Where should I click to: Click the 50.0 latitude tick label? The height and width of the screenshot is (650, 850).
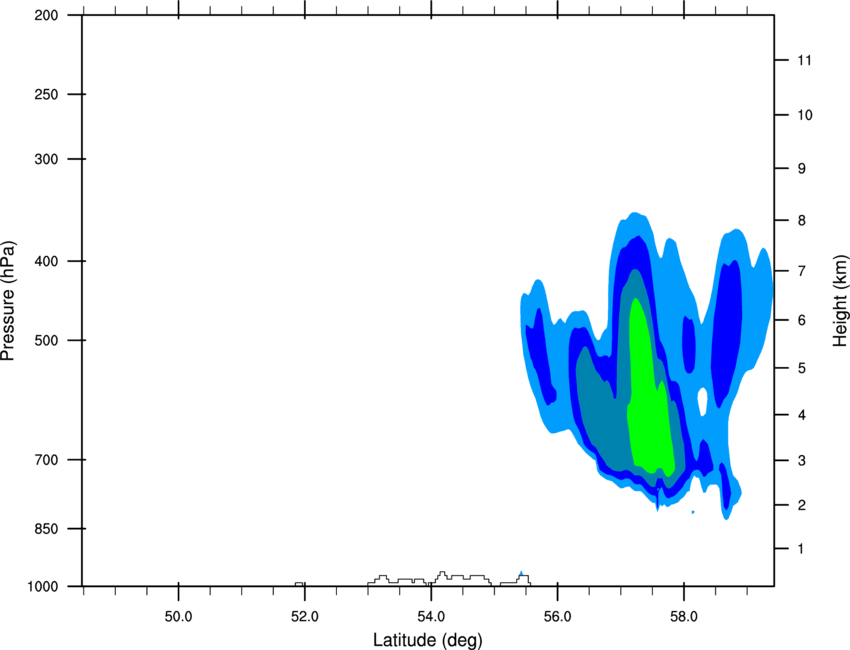[178, 617]
